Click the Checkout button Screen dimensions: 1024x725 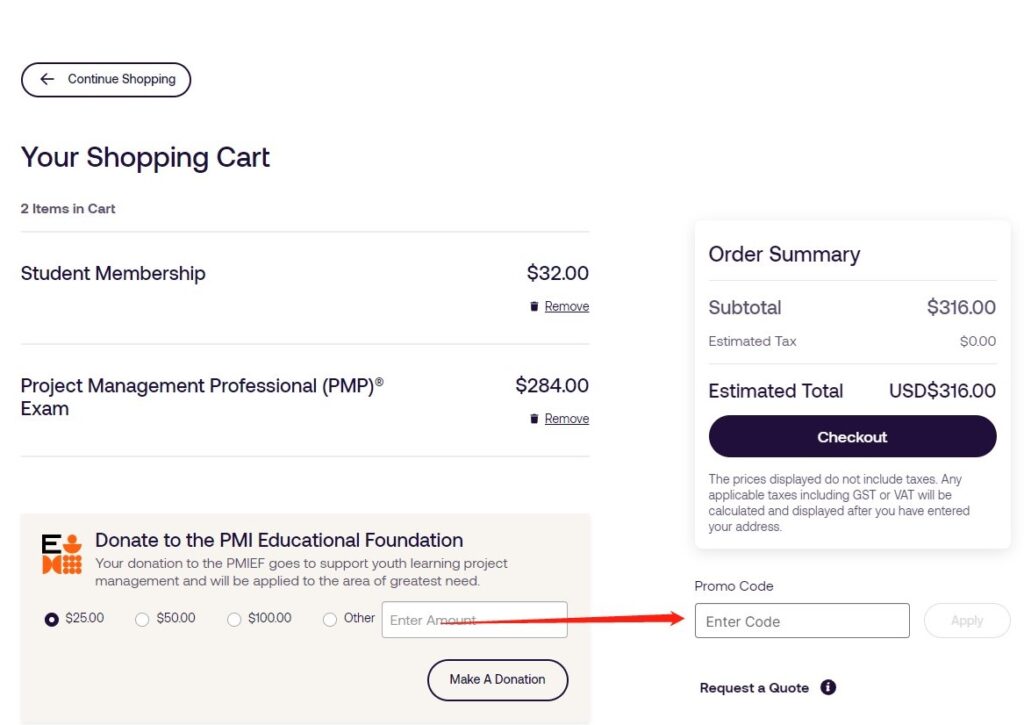coord(852,436)
